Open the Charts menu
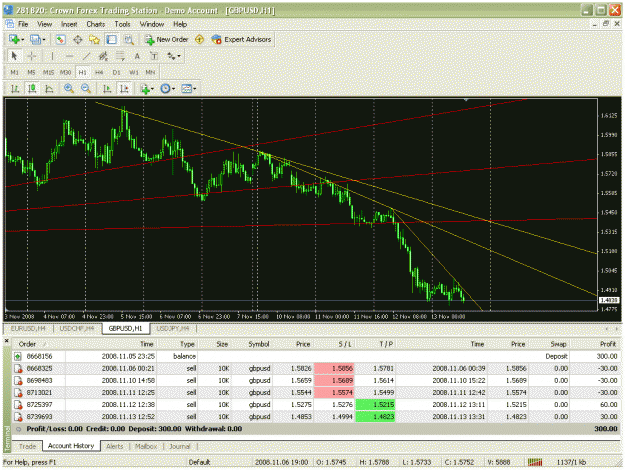625x470 pixels. click(96, 24)
